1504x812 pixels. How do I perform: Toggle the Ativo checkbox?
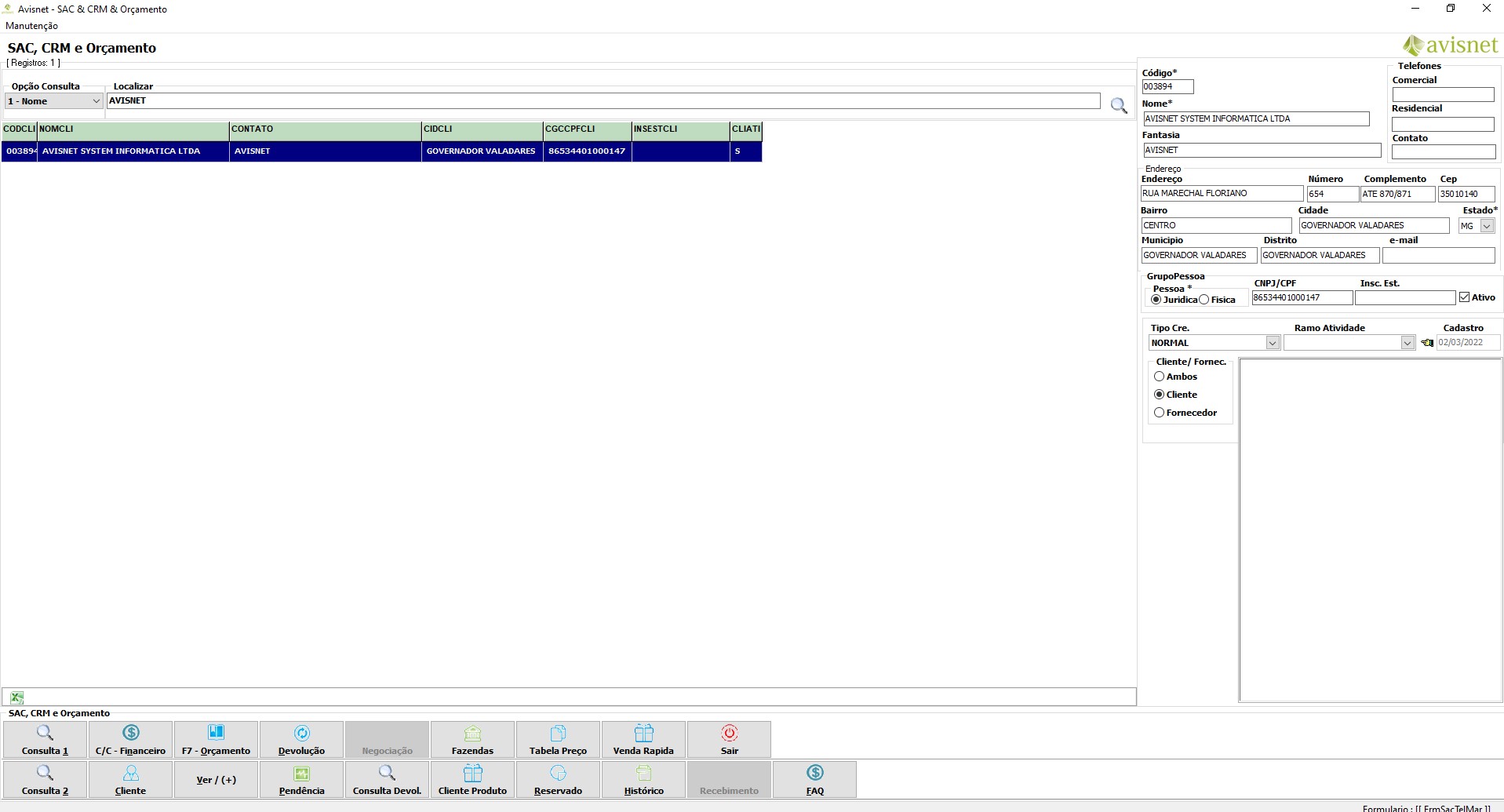click(x=1464, y=297)
